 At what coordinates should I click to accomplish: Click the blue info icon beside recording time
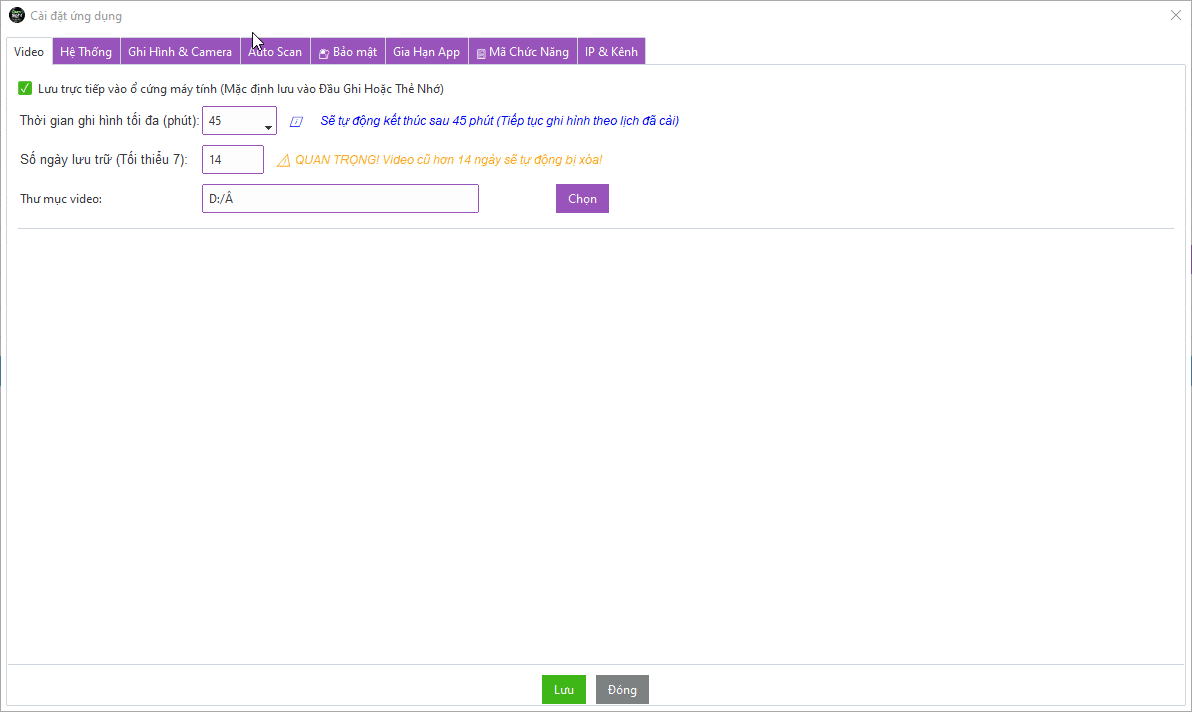coord(296,122)
